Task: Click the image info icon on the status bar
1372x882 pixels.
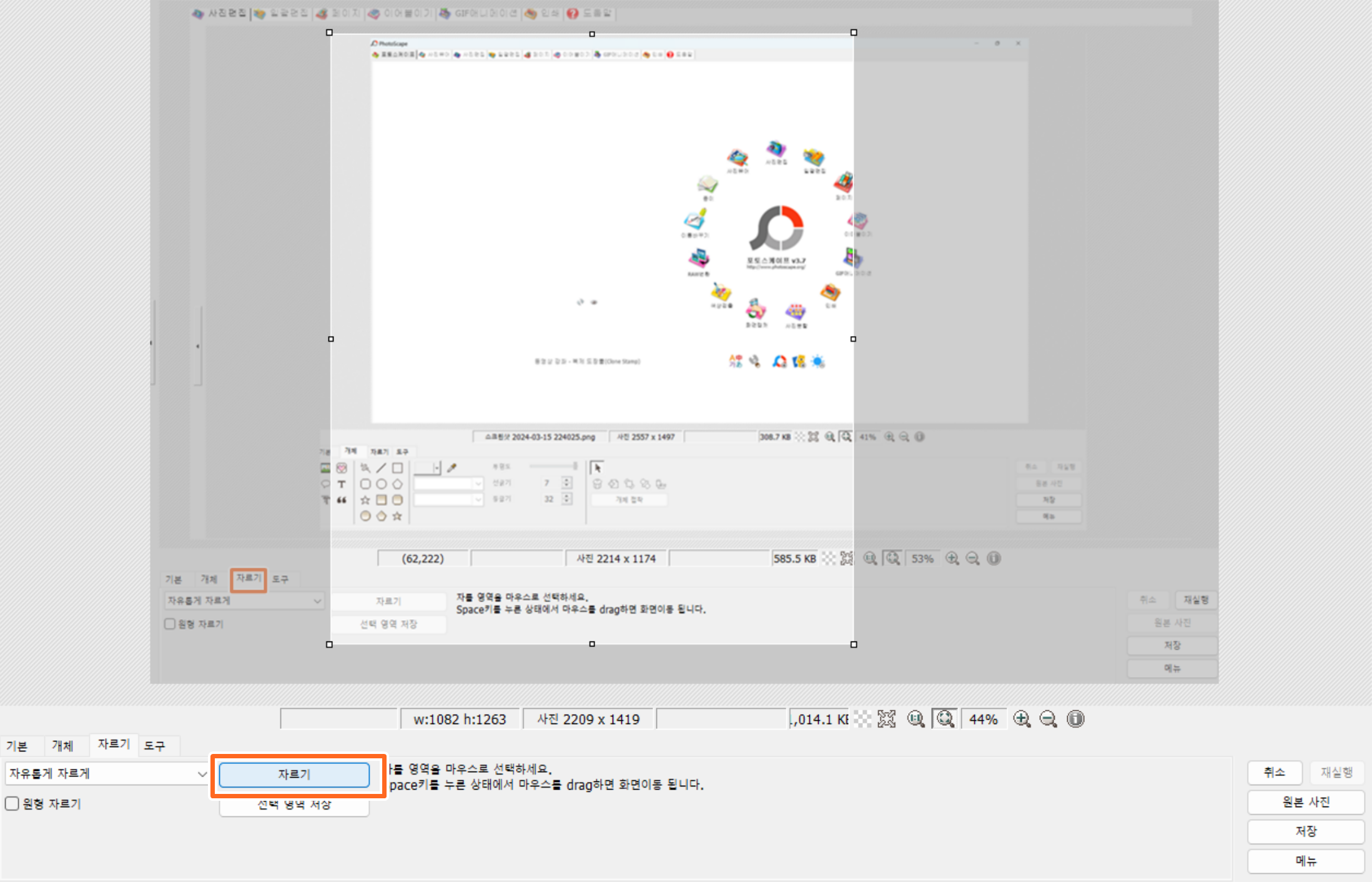Action: (1075, 719)
